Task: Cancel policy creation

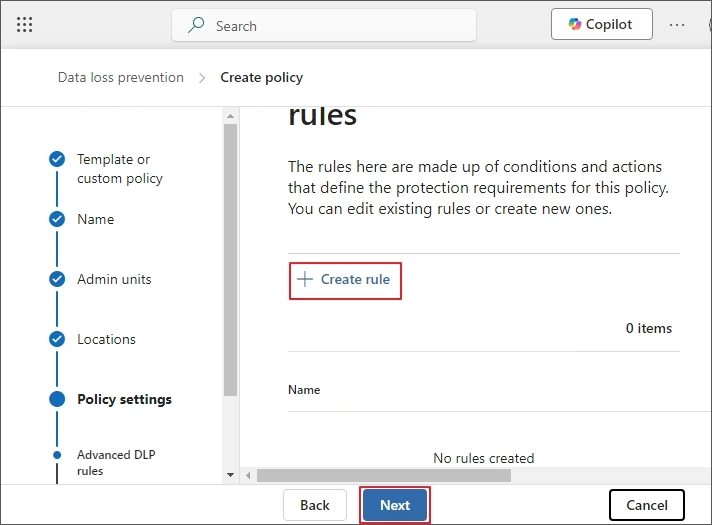Action: (647, 505)
